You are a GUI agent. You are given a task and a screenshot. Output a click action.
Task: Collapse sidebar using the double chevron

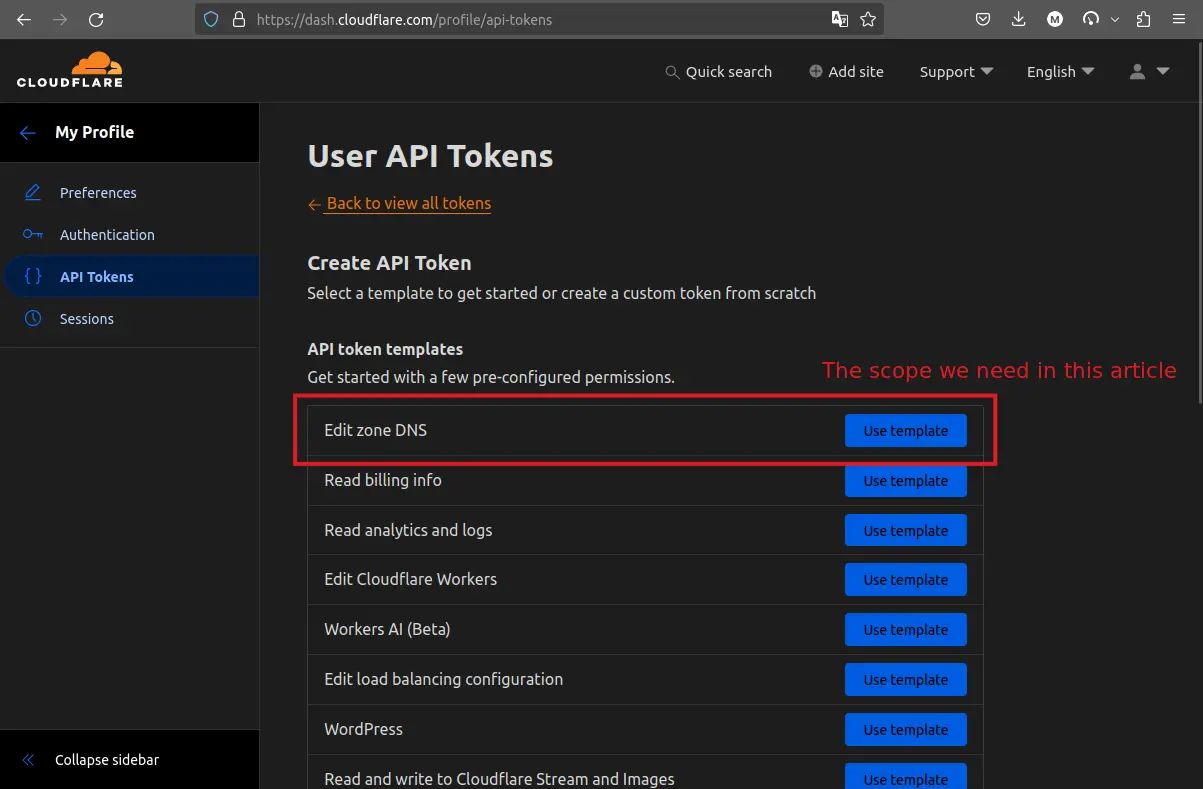pyautogui.click(x=28, y=760)
